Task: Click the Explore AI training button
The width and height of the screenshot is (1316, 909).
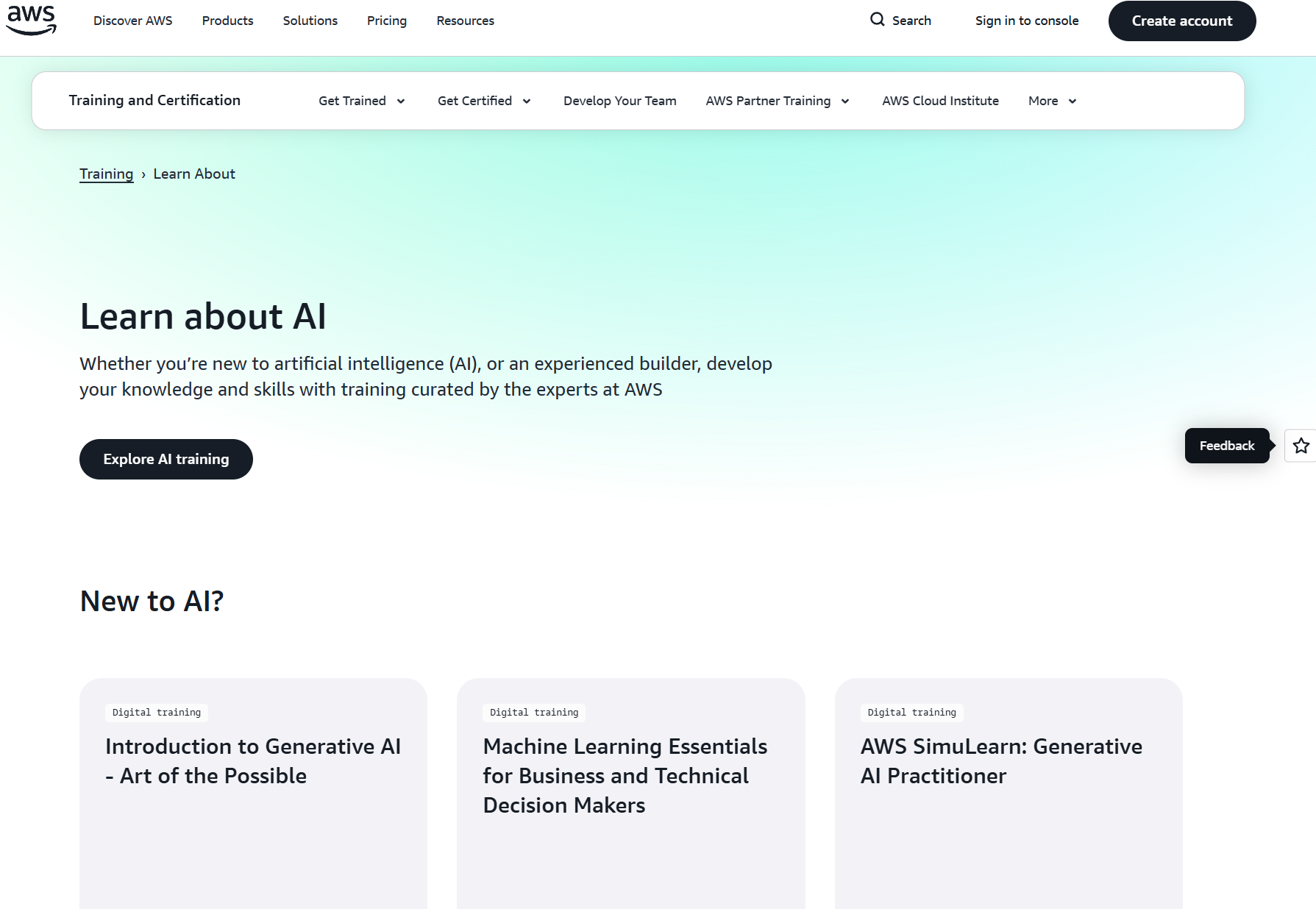Action: click(x=166, y=459)
